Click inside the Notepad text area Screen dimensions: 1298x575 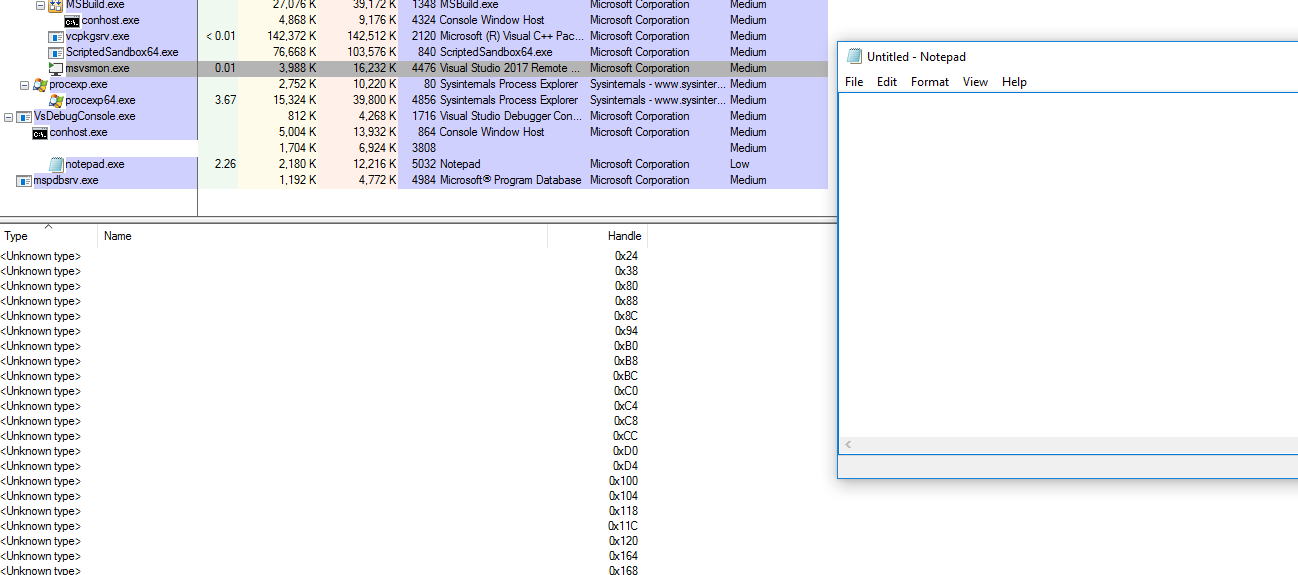(1060, 260)
